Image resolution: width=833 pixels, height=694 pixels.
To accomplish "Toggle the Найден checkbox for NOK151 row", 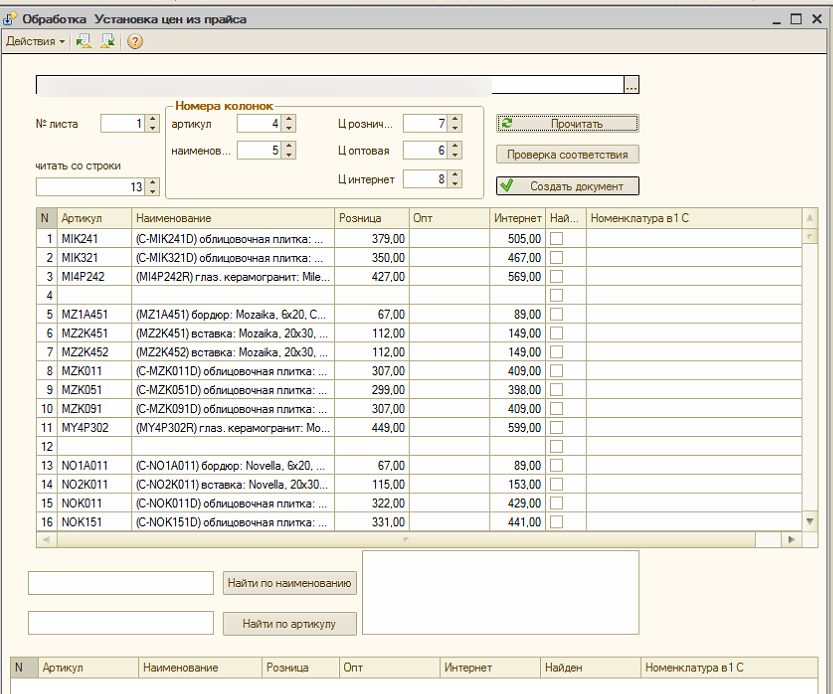I will 557,522.
